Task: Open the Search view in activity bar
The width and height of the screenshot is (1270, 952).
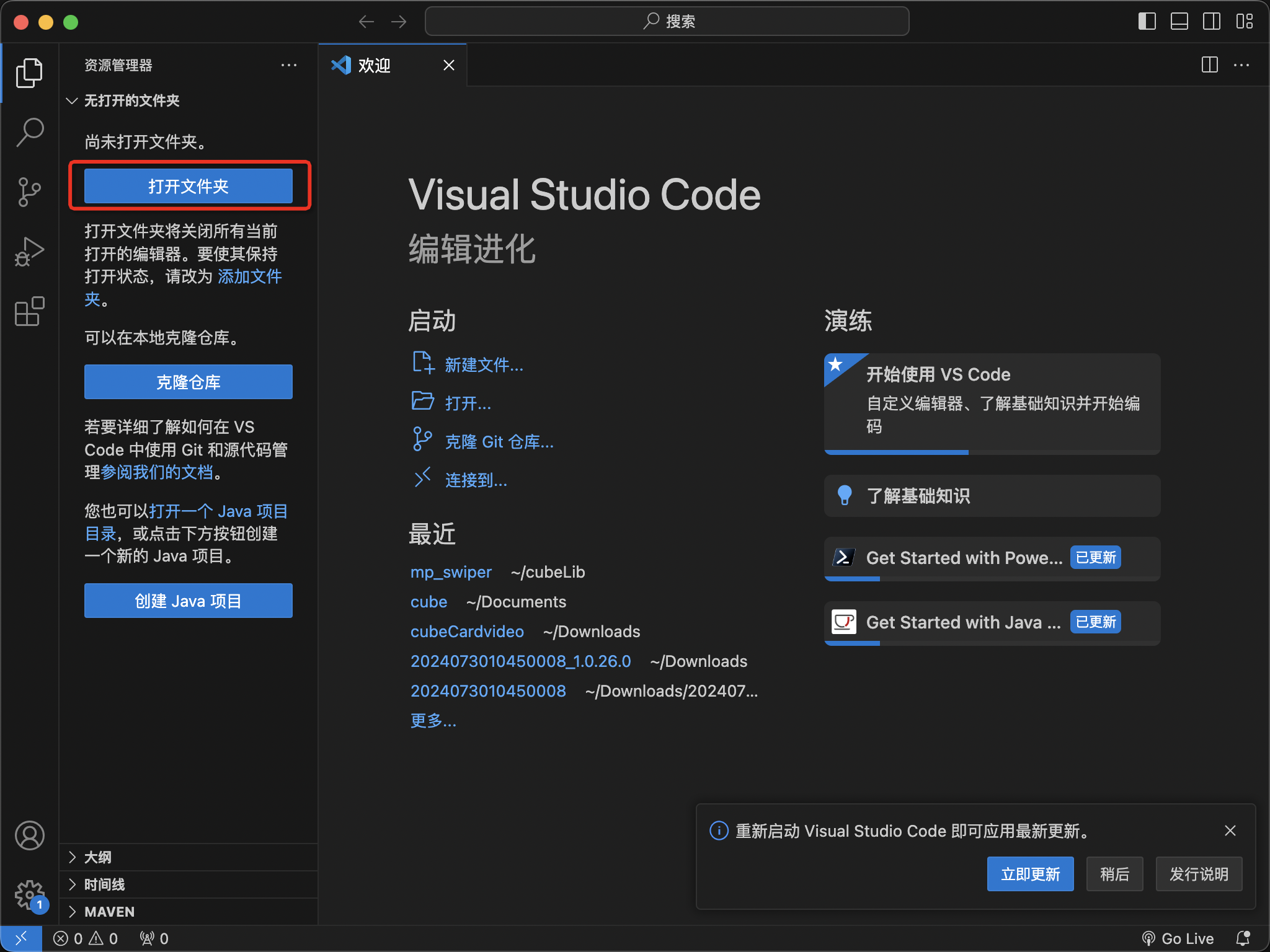Action: pos(29,133)
